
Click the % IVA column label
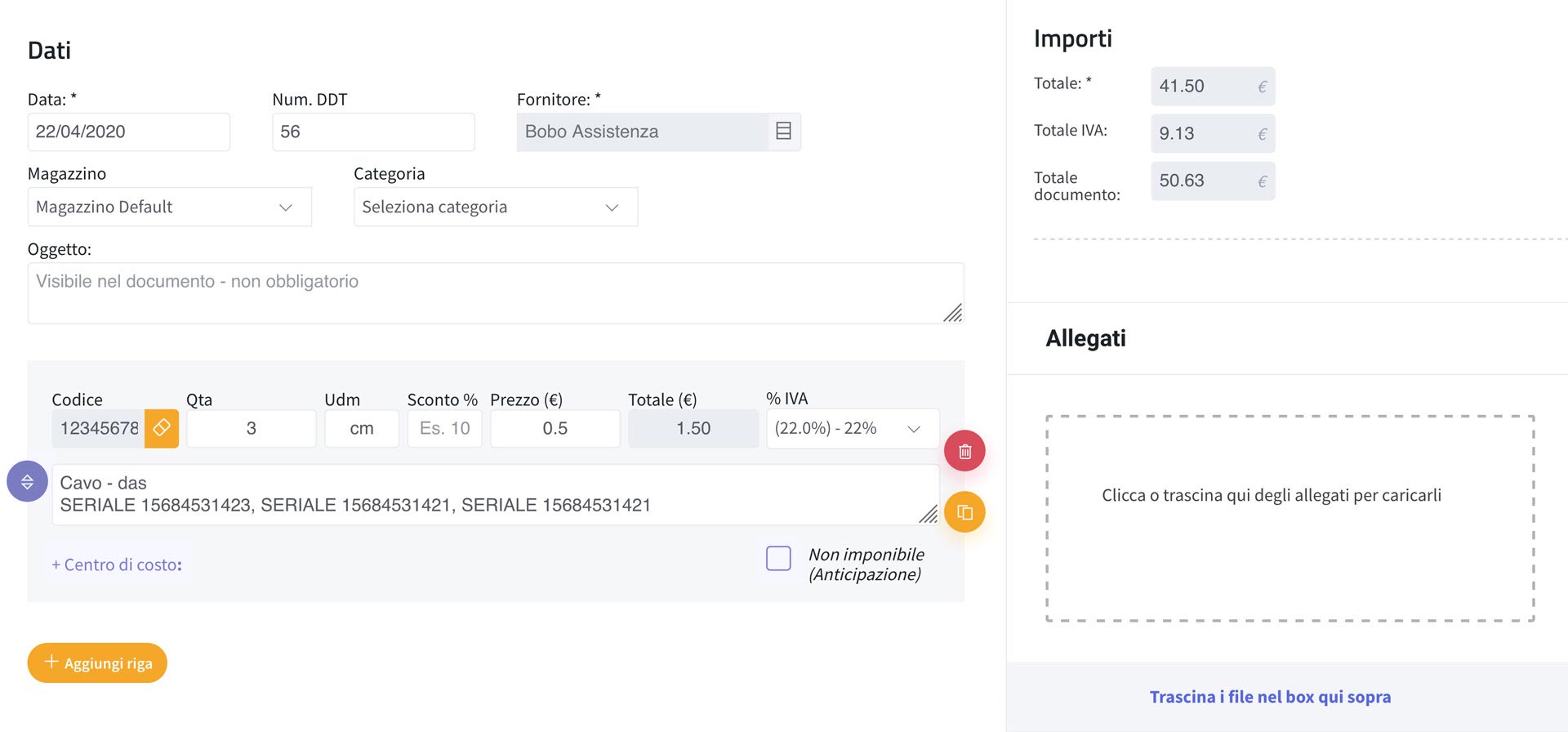point(786,399)
